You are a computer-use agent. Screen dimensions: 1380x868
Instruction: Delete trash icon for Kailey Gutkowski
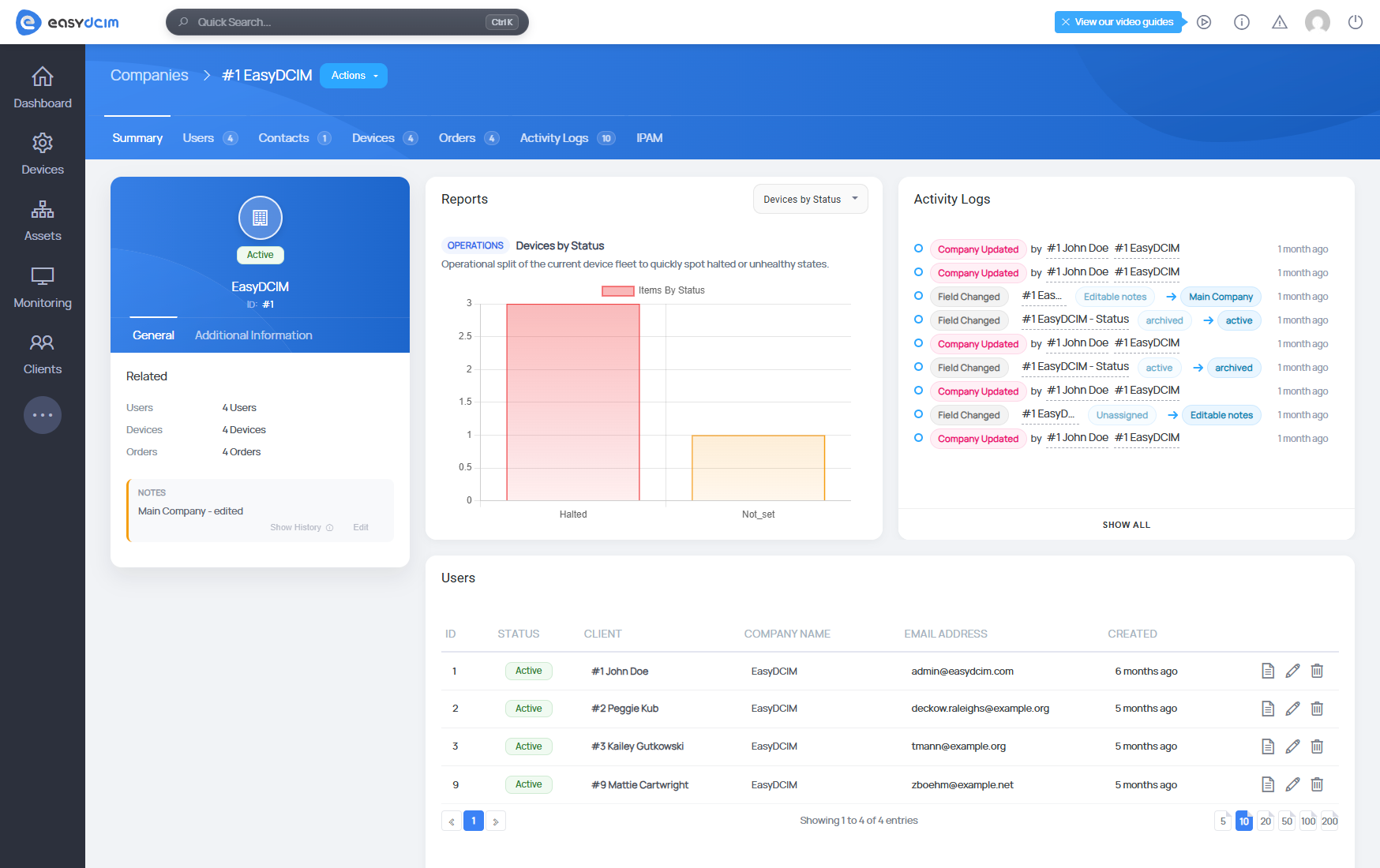pos(1317,746)
